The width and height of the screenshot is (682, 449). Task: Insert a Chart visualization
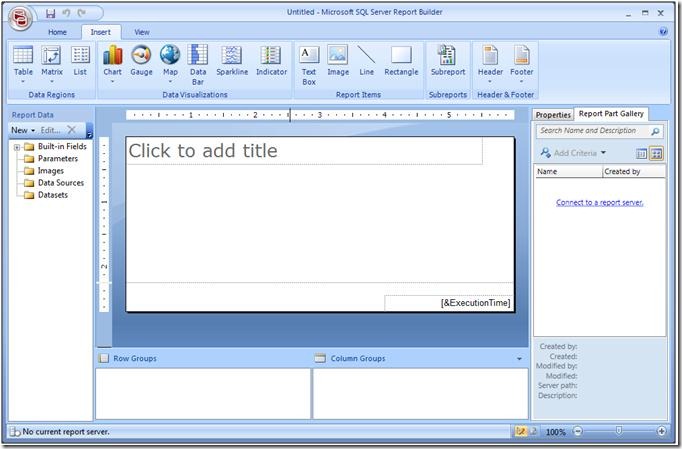(112, 64)
